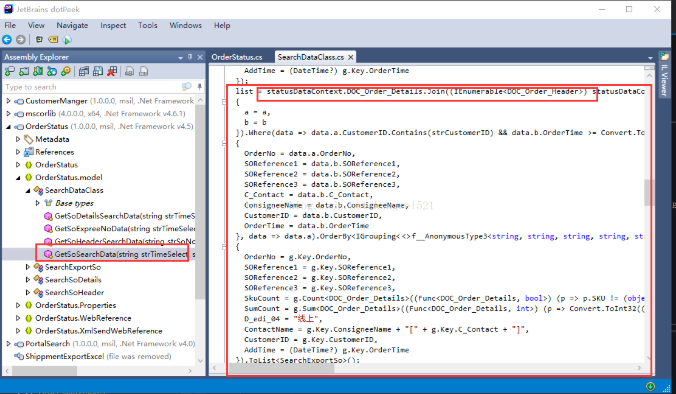Click the blue Navigate Back arrow

click(7, 40)
